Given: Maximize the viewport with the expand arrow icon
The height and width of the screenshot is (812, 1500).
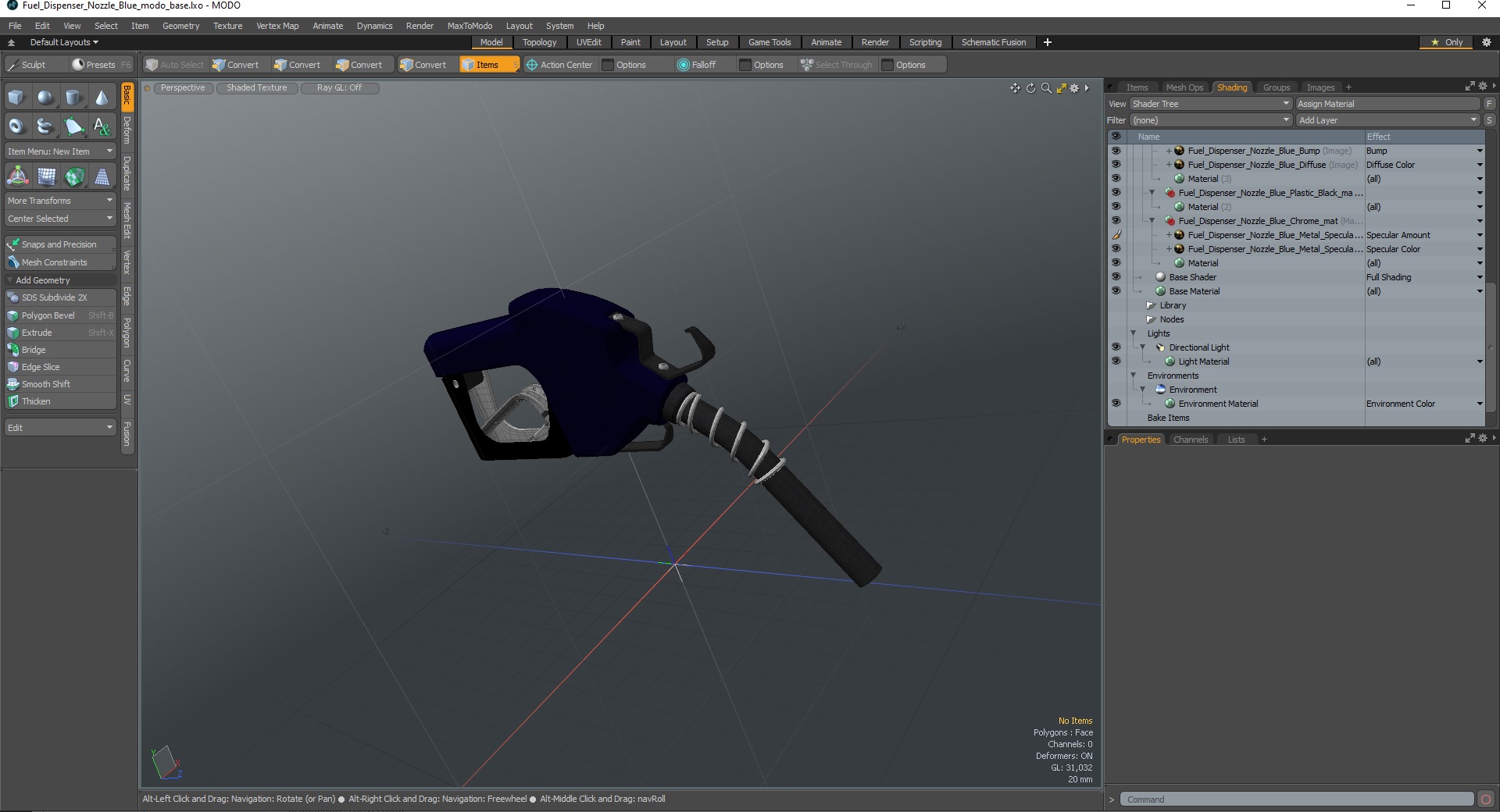Looking at the screenshot, I should point(1061,88).
